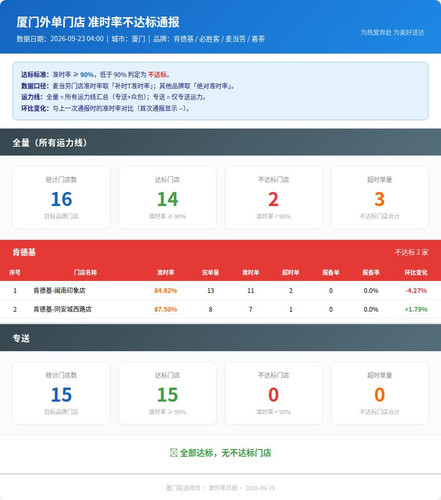Select the 运力线 explanation line
The width and height of the screenshot is (441, 500).
[114, 97]
